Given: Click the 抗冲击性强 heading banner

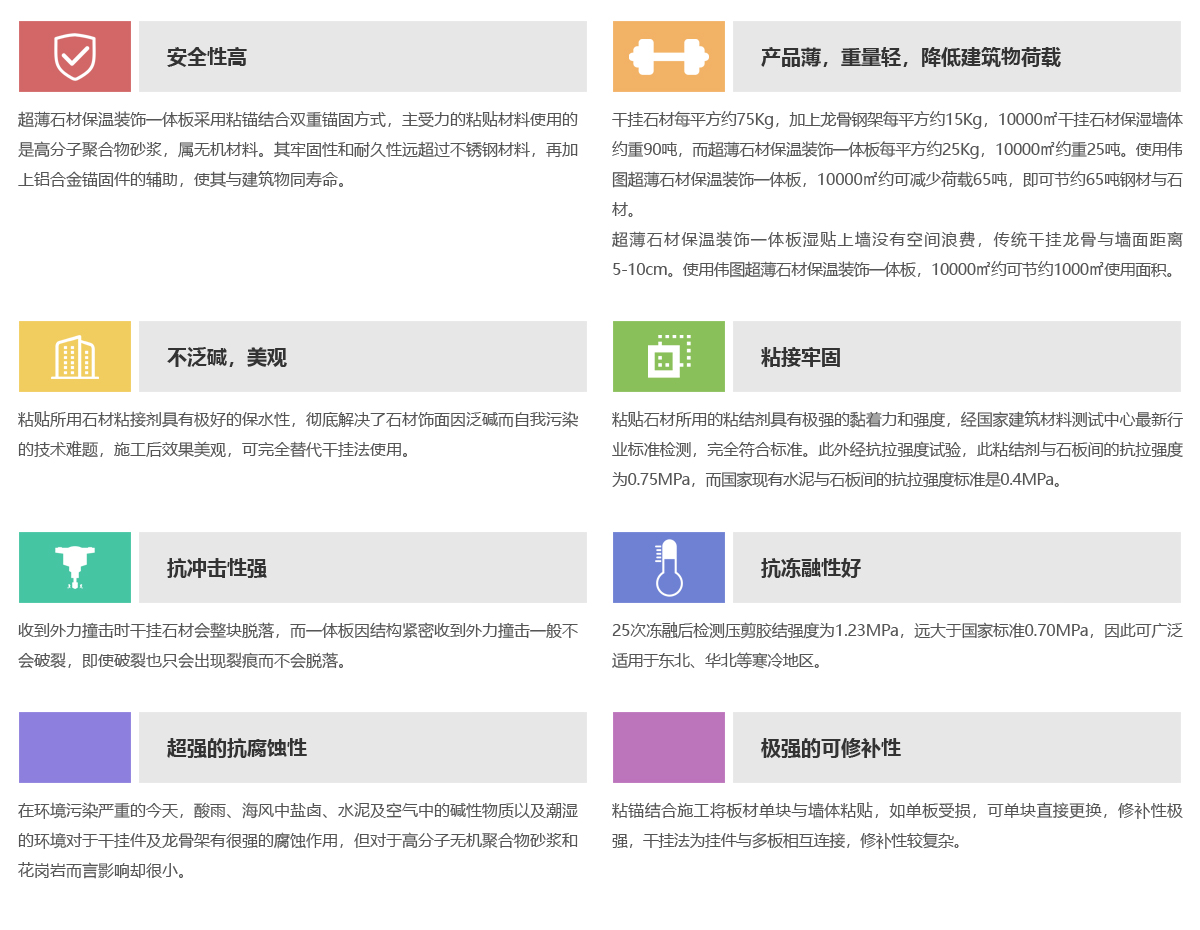Looking at the screenshot, I should click(x=360, y=567).
